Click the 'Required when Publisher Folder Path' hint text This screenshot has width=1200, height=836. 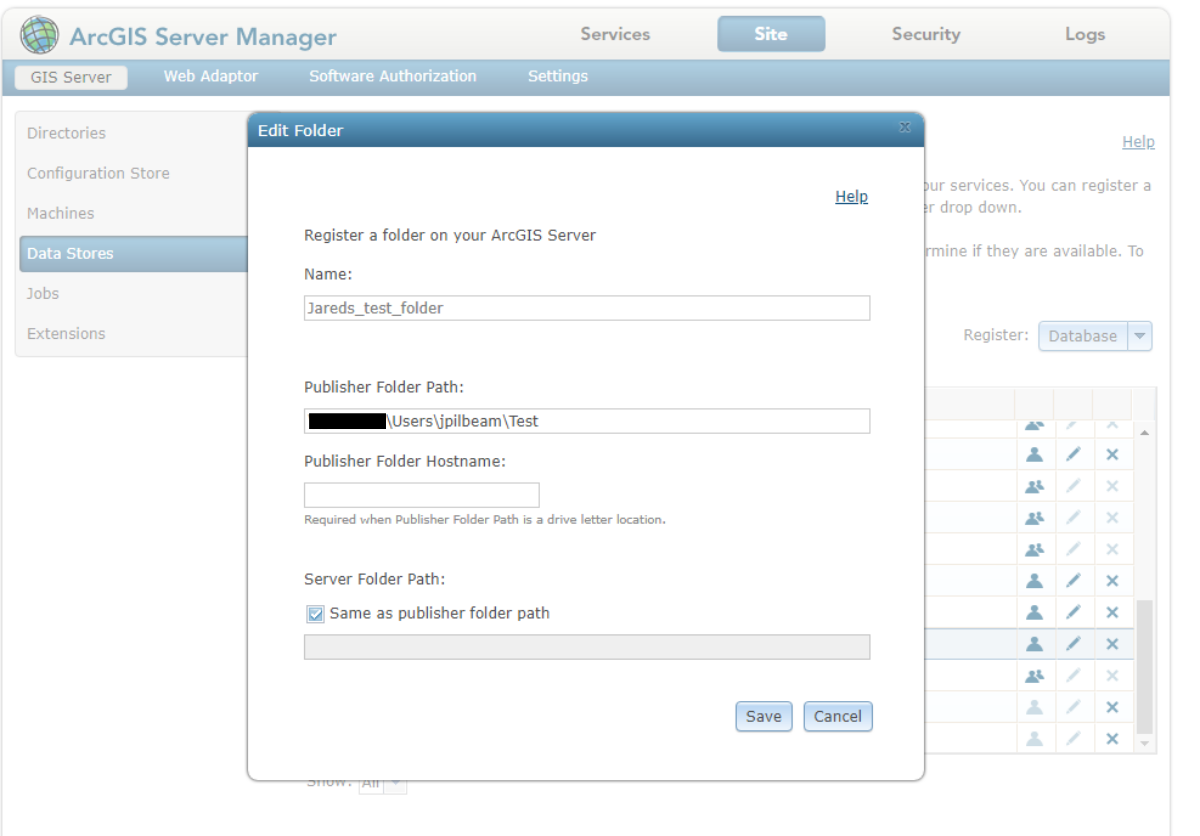[x=485, y=520]
